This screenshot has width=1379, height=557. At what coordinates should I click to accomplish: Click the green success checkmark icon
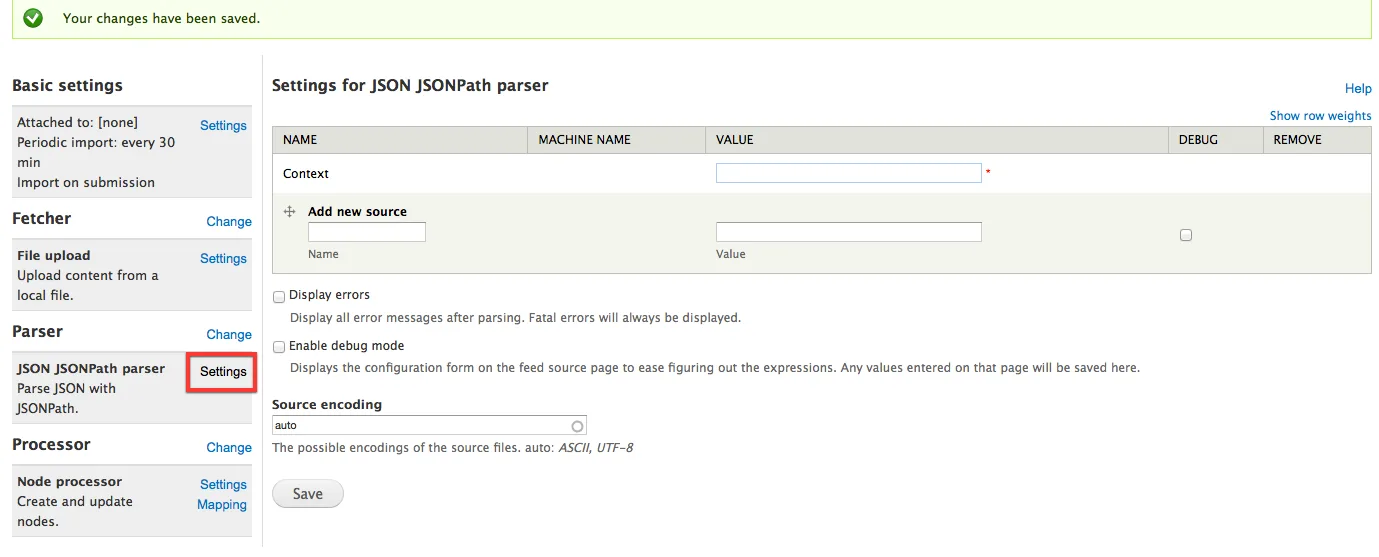pos(33,18)
